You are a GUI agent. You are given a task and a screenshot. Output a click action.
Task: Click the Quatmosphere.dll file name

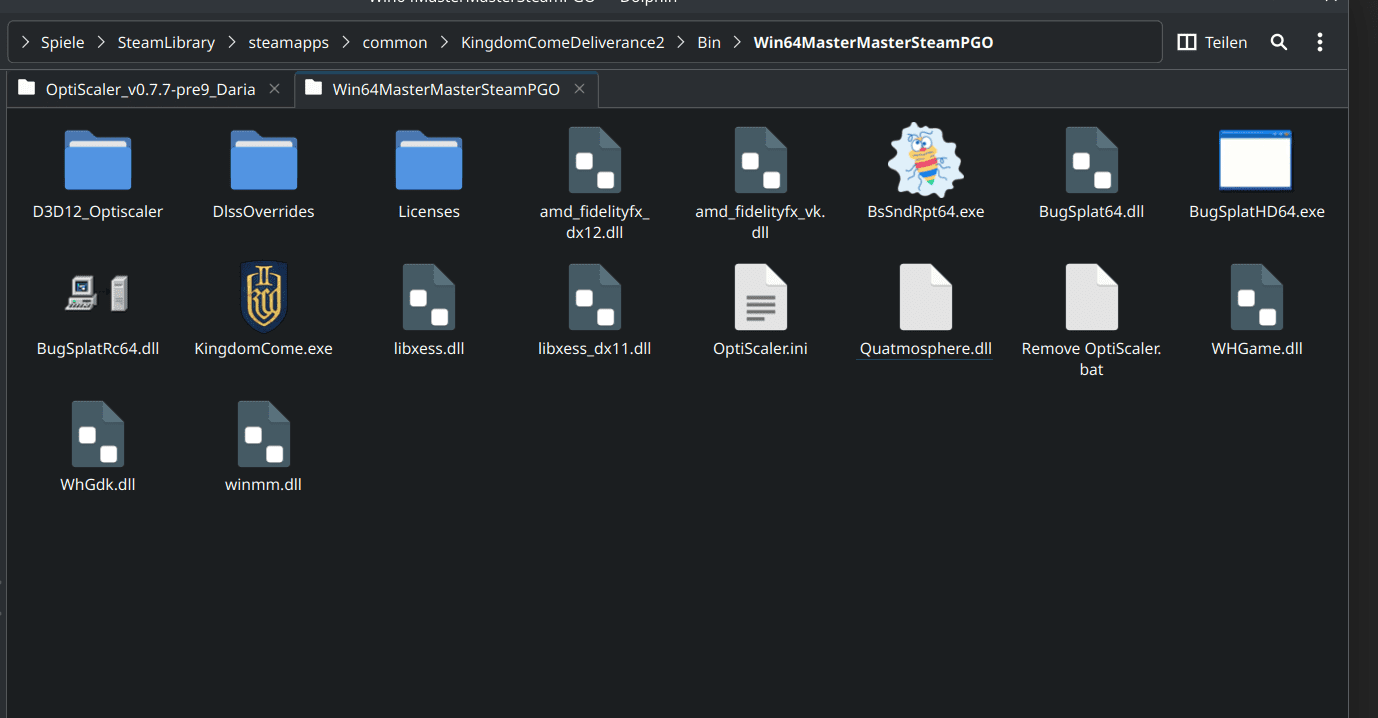point(926,349)
